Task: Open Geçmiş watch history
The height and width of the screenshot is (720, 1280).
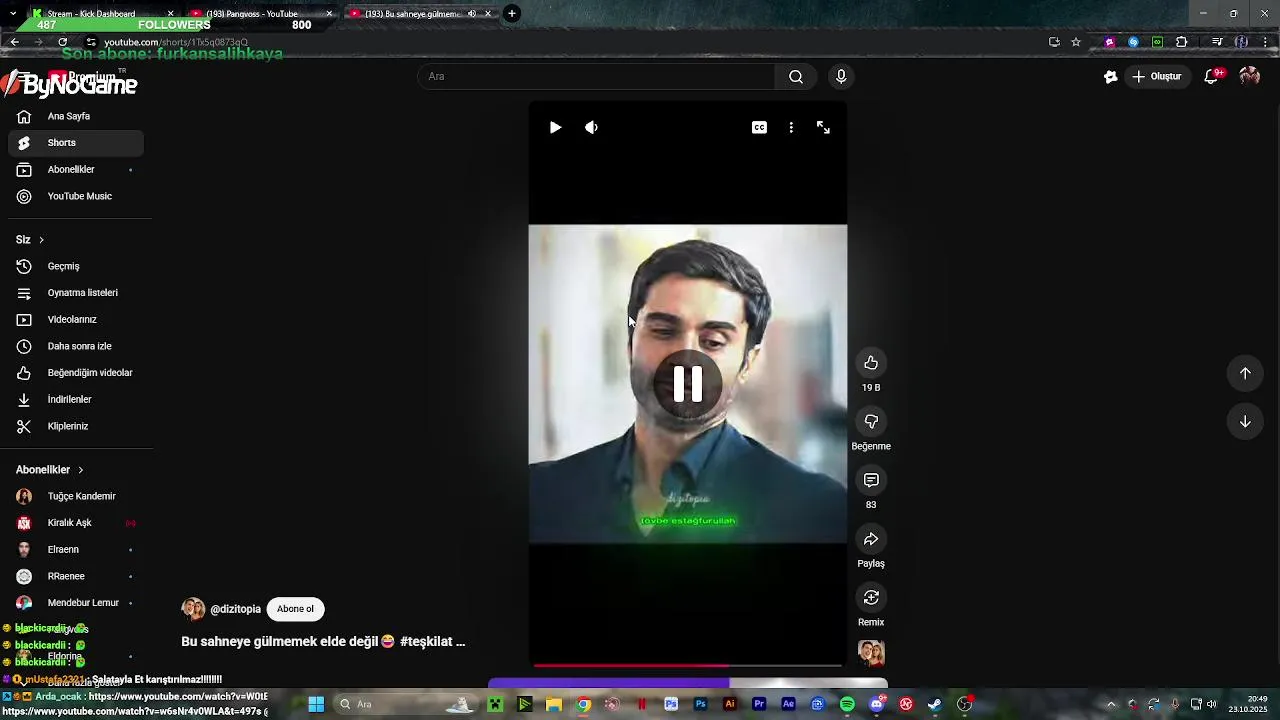Action: [x=76, y=266]
